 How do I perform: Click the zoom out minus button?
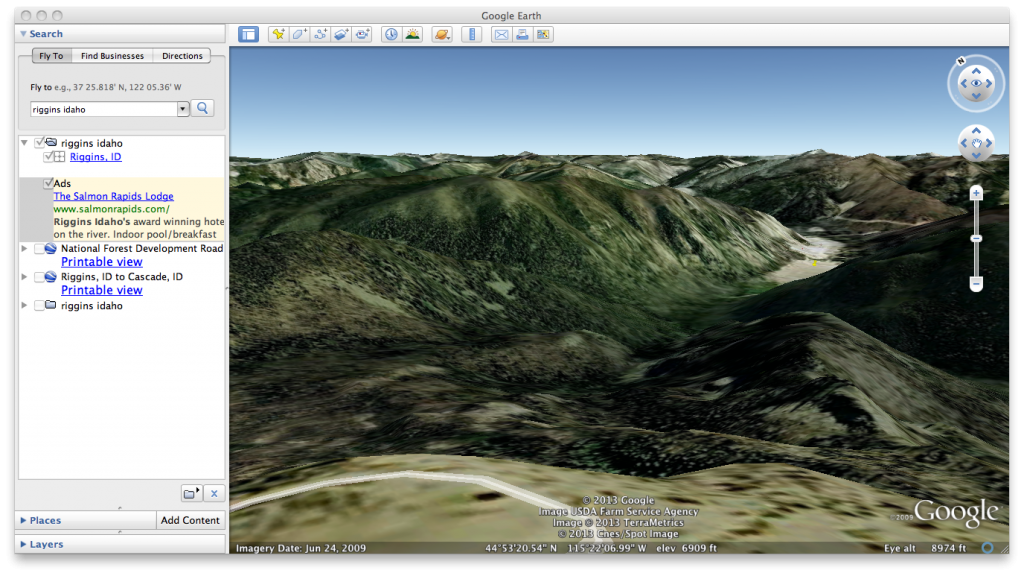point(976,284)
